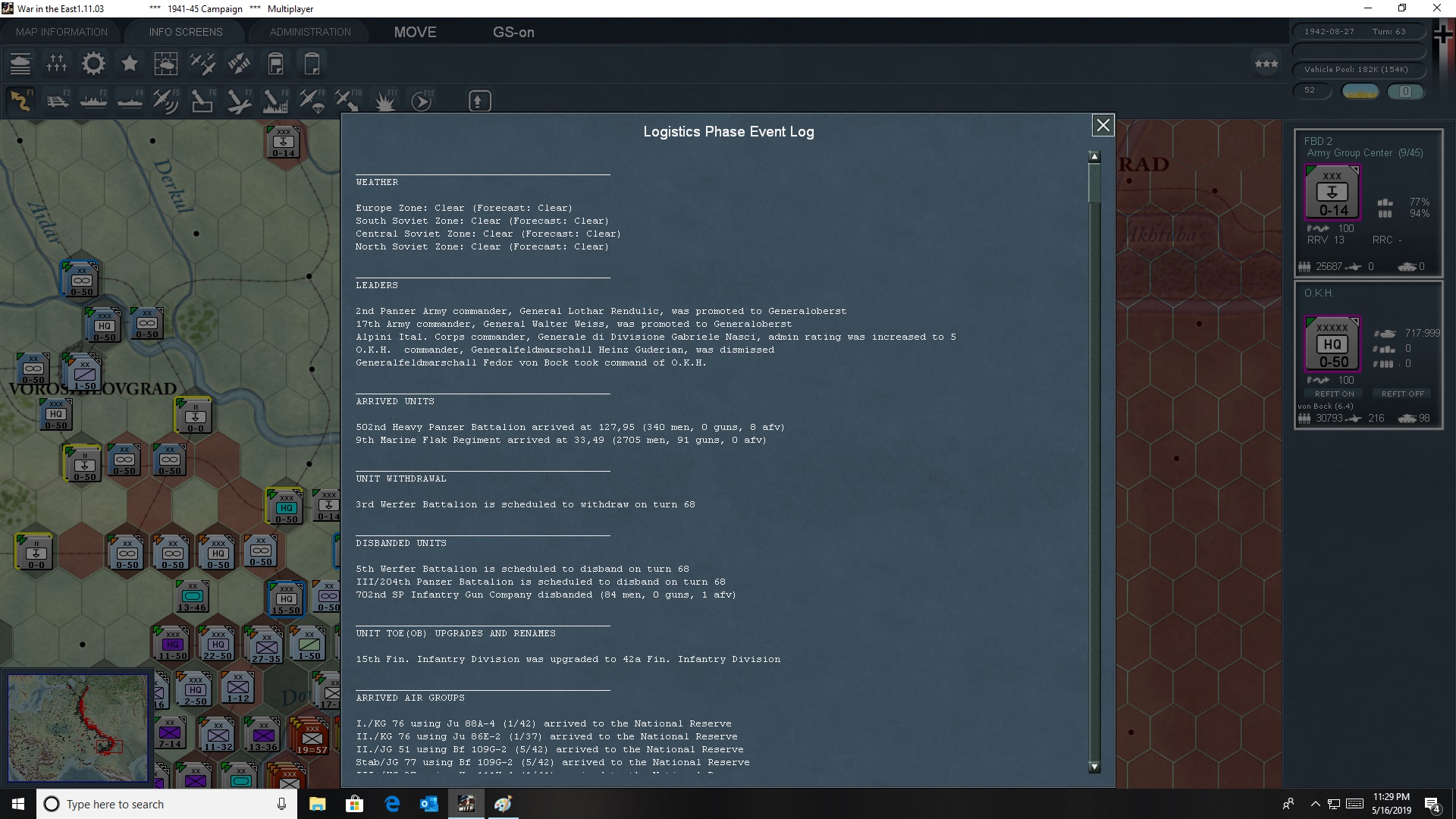
Task: Click REFIT ON for O.K.H.
Action: tap(1334, 394)
